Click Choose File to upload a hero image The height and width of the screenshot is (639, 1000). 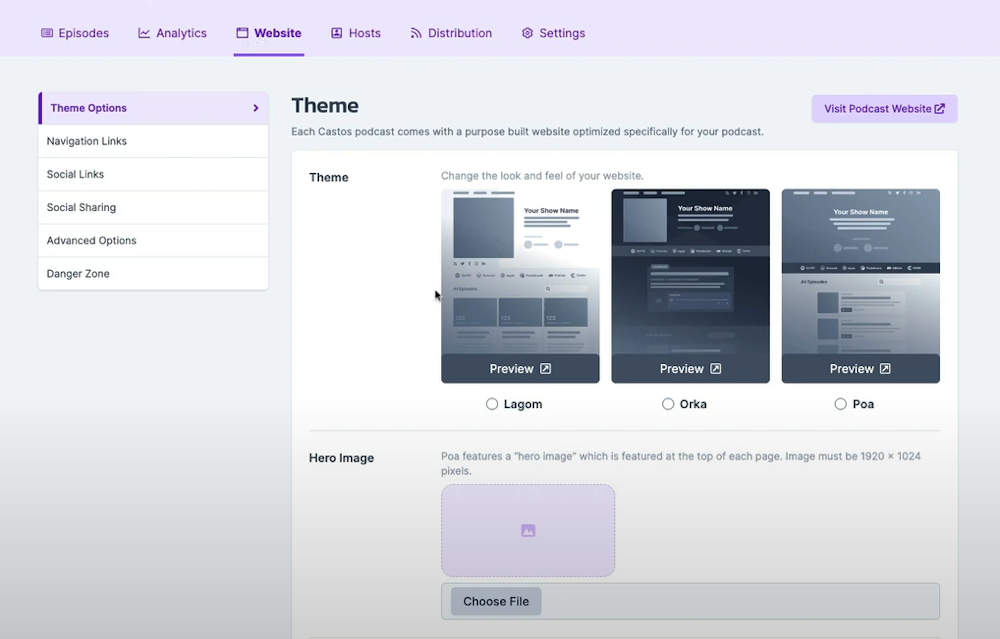[x=494, y=601]
